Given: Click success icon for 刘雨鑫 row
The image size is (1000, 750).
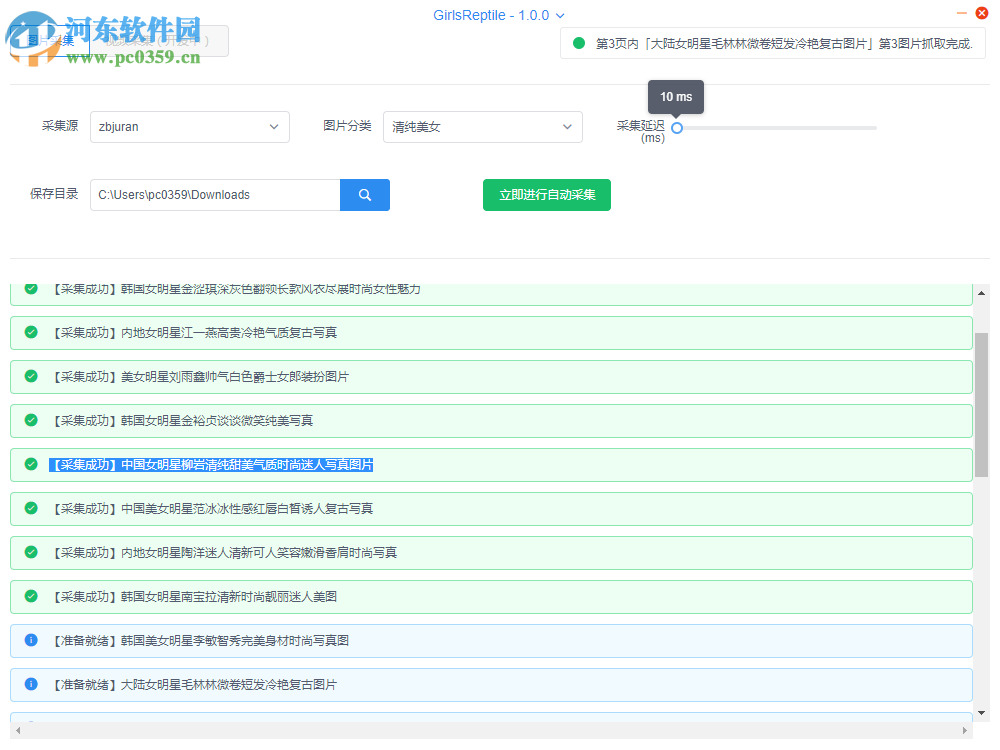Looking at the screenshot, I should [x=31, y=376].
